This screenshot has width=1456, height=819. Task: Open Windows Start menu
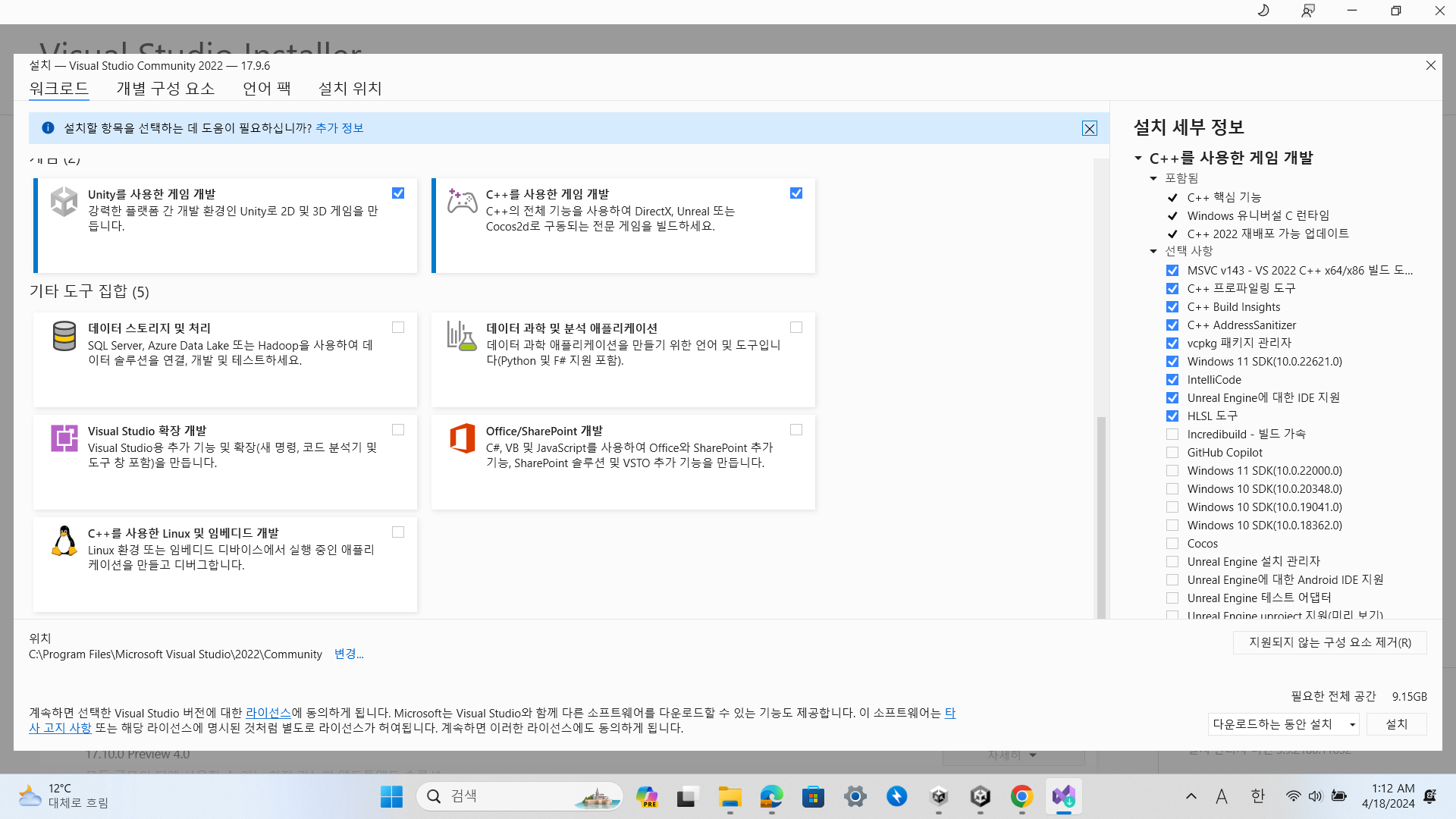click(x=392, y=796)
